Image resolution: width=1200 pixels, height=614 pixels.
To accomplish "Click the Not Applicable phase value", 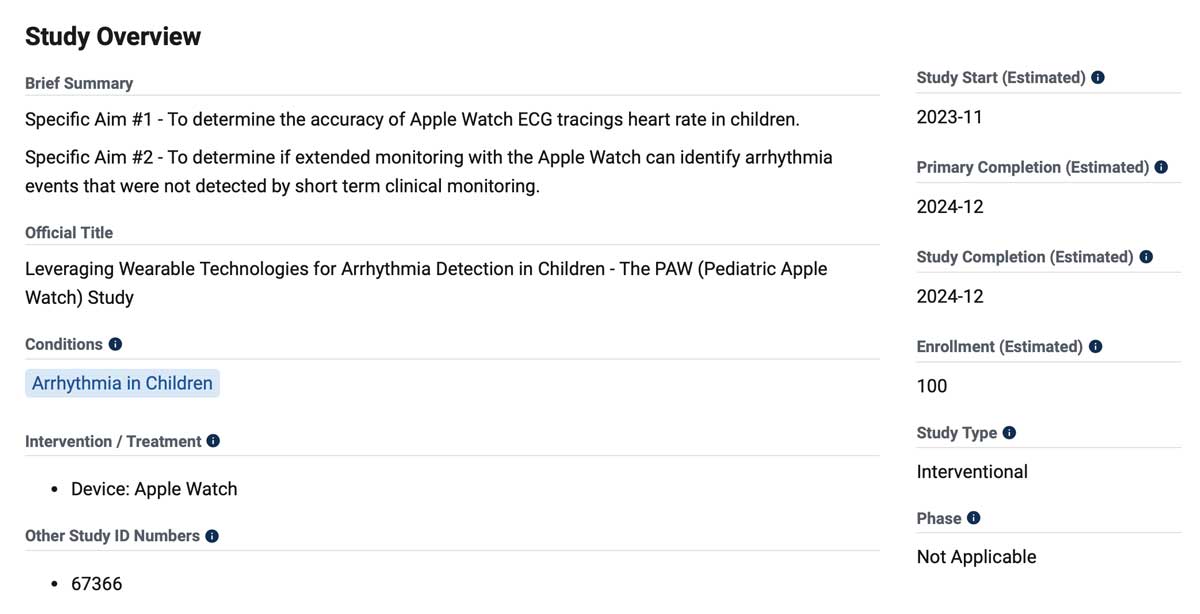I will click(x=976, y=556).
